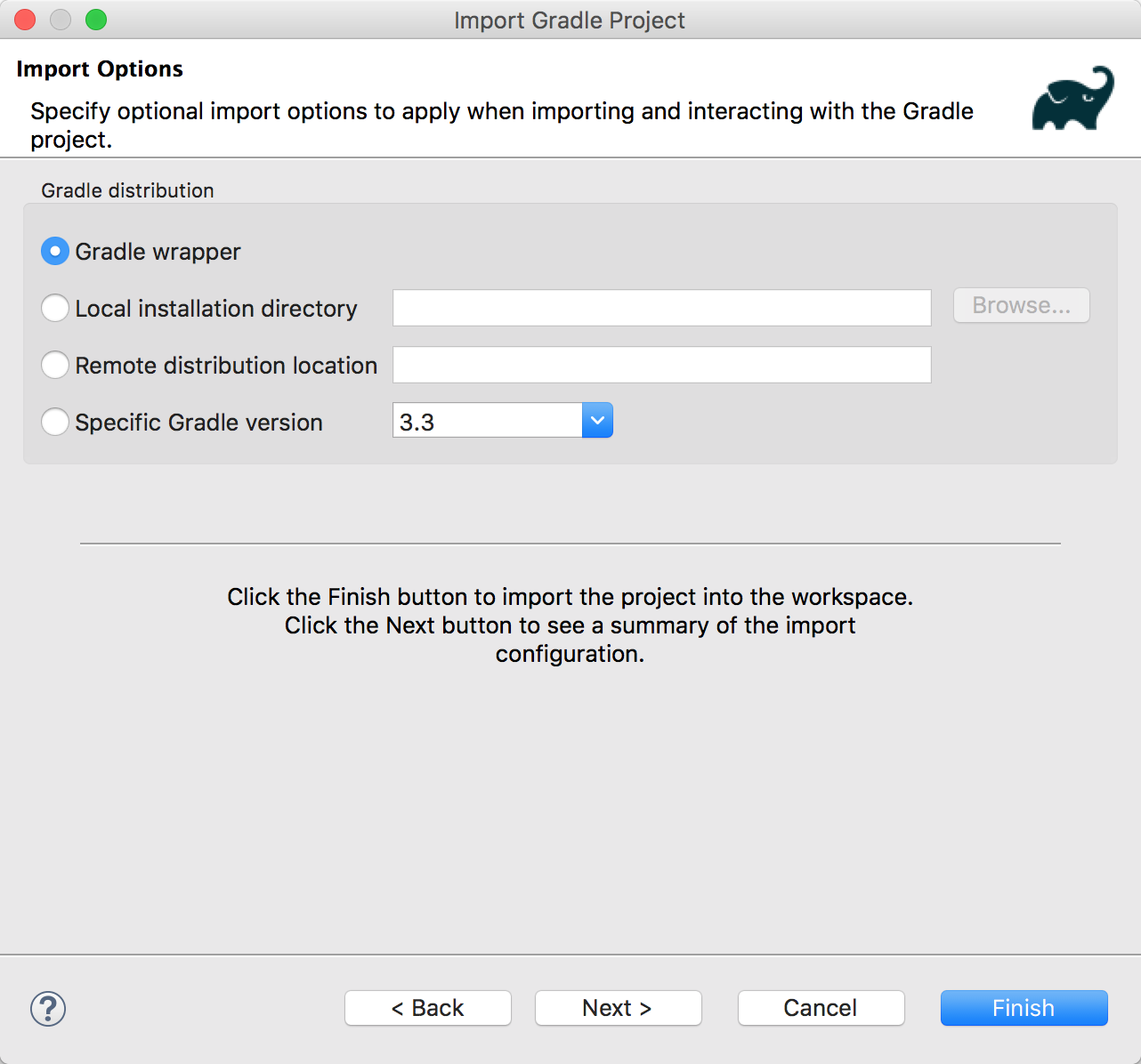Open the Gradle version 3.3 dropdown

(597, 420)
